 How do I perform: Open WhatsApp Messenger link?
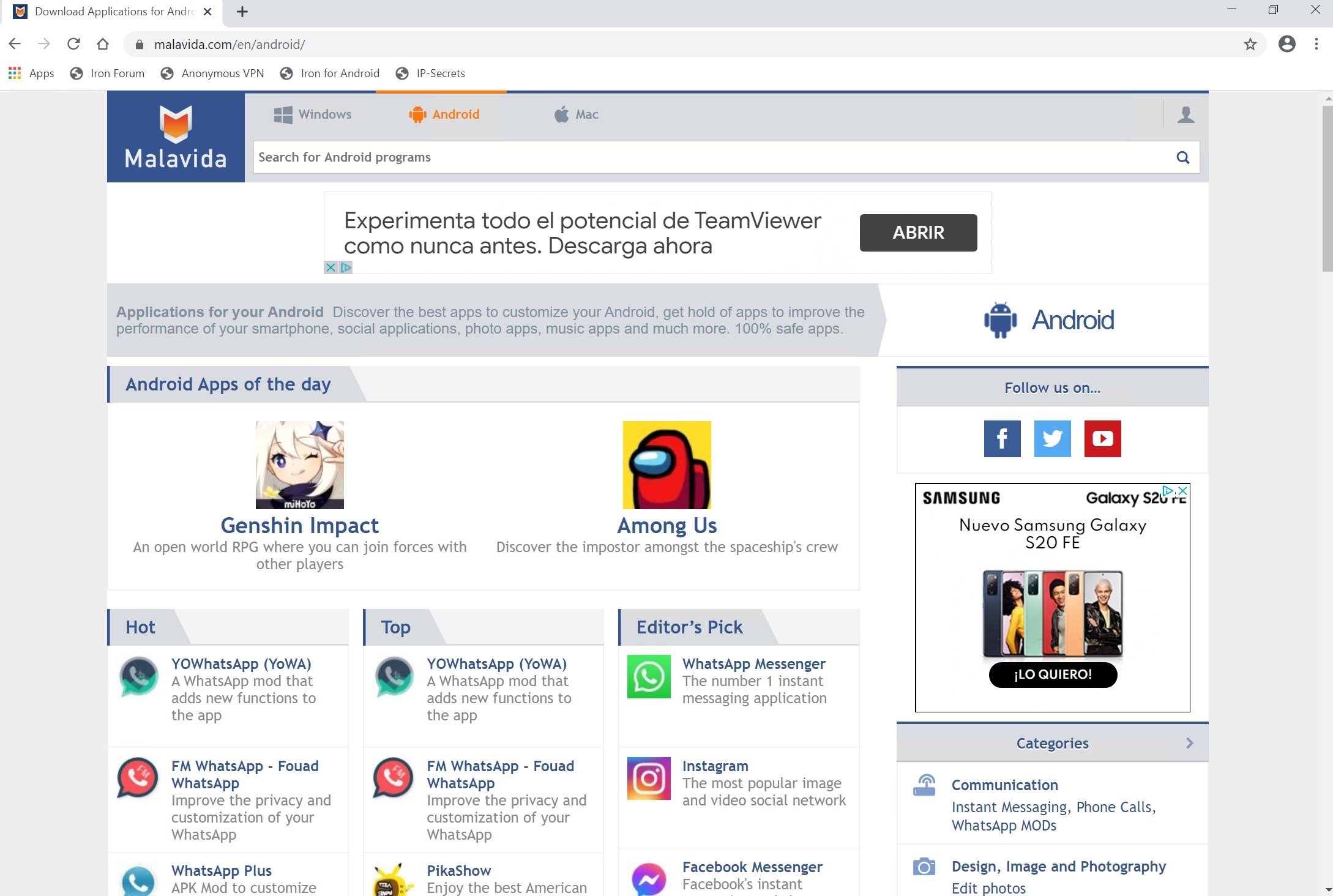coord(754,664)
